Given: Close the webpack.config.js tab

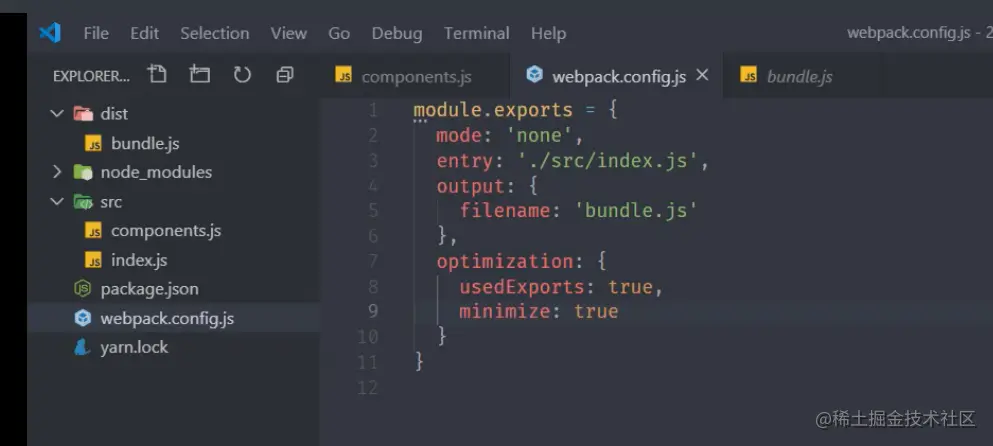Looking at the screenshot, I should point(702,75).
